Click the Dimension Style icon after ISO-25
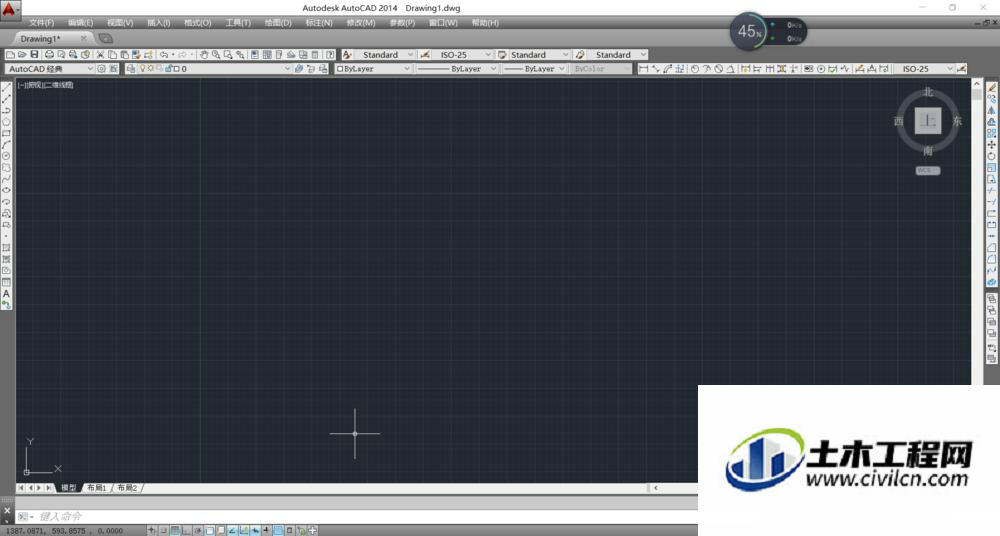This screenshot has width=1000, height=536. (x=962, y=69)
